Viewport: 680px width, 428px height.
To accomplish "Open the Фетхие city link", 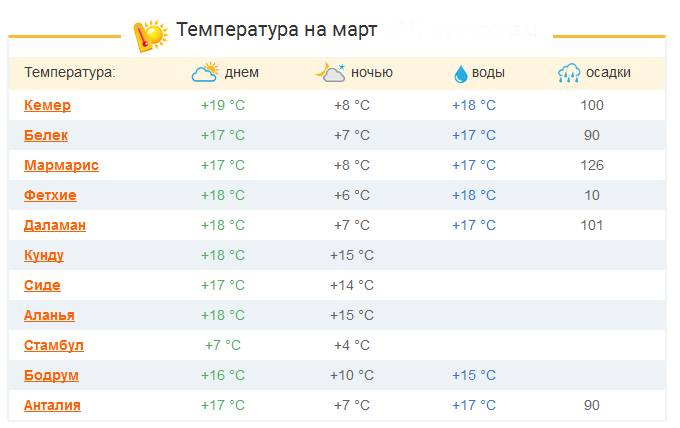I will pyautogui.click(x=50, y=195).
